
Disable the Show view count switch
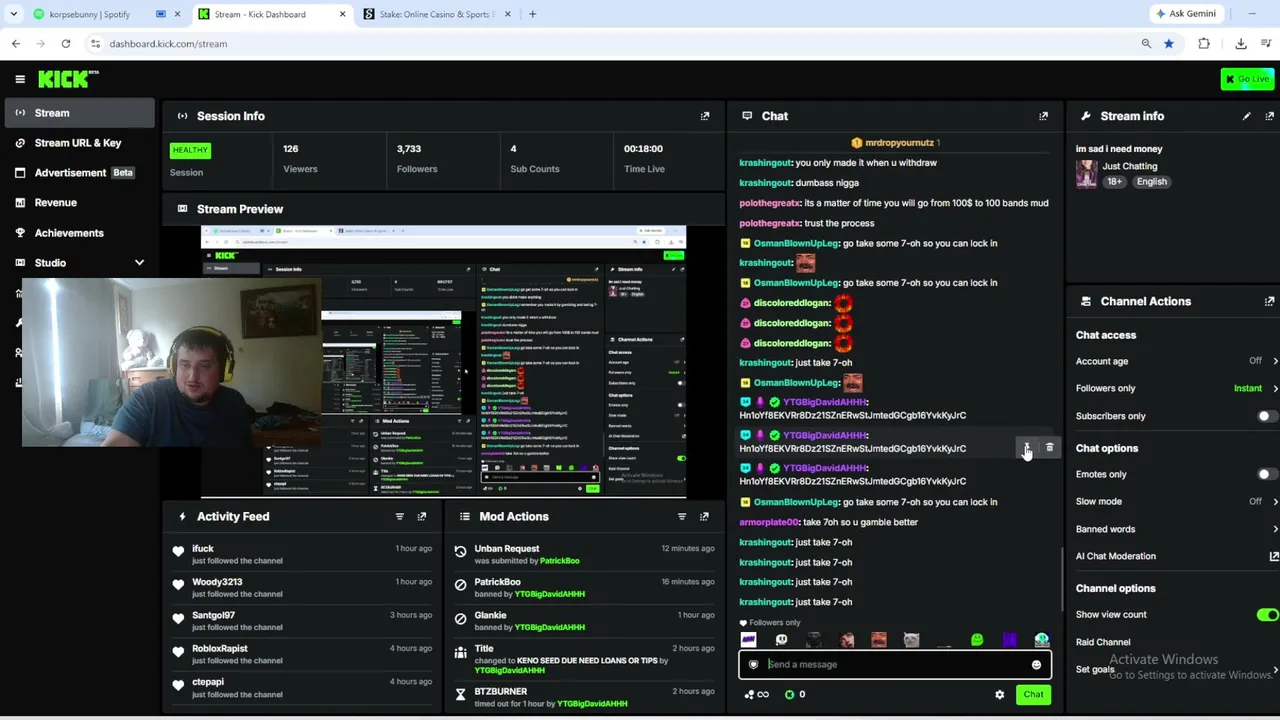pyautogui.click(x=1266, y=615)
